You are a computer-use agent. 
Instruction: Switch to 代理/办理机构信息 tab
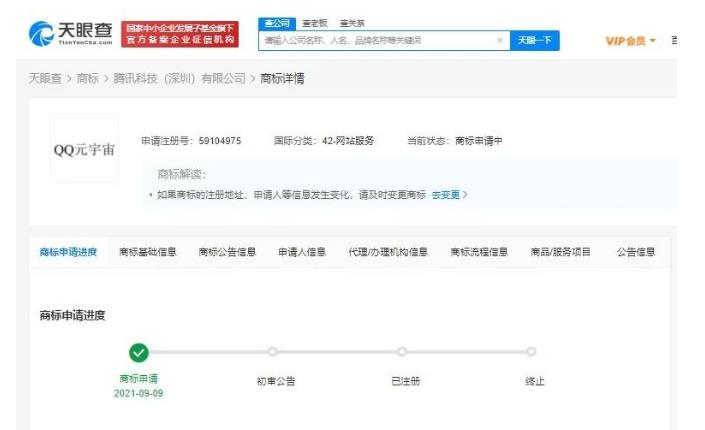388,252
